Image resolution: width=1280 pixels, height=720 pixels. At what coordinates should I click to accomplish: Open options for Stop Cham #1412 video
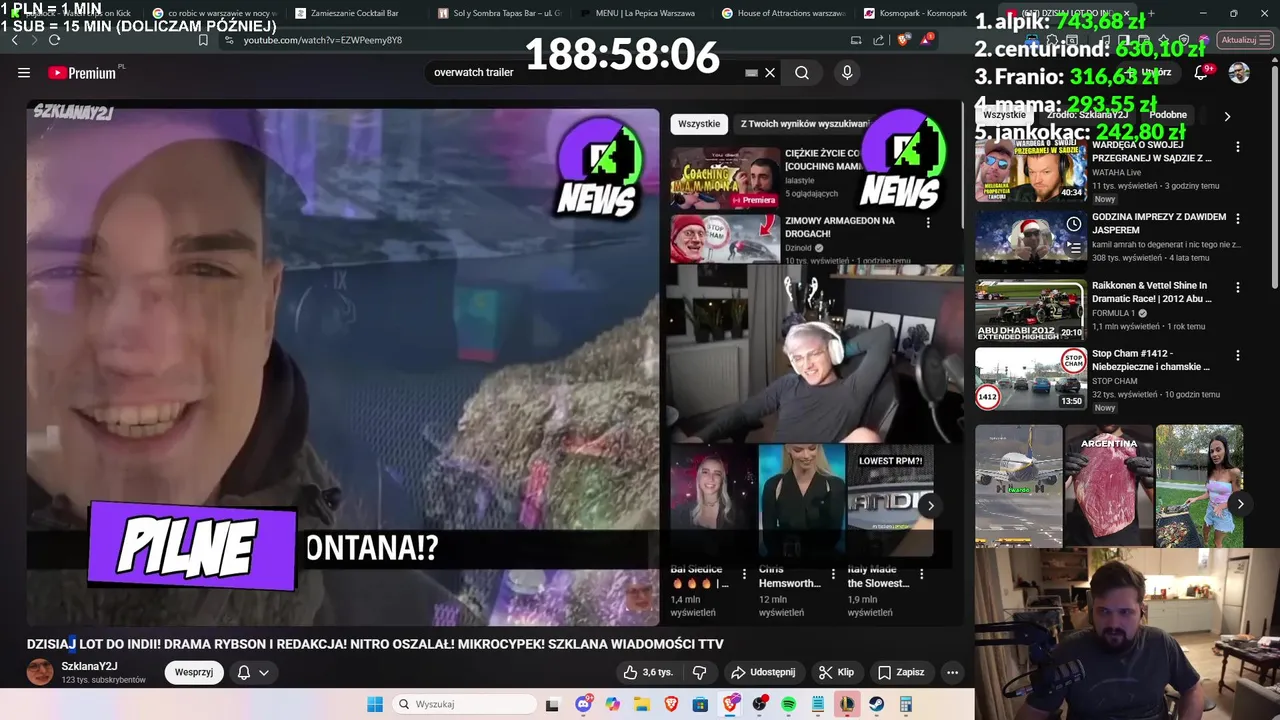pyautogui.click(x=1237, y=355)
